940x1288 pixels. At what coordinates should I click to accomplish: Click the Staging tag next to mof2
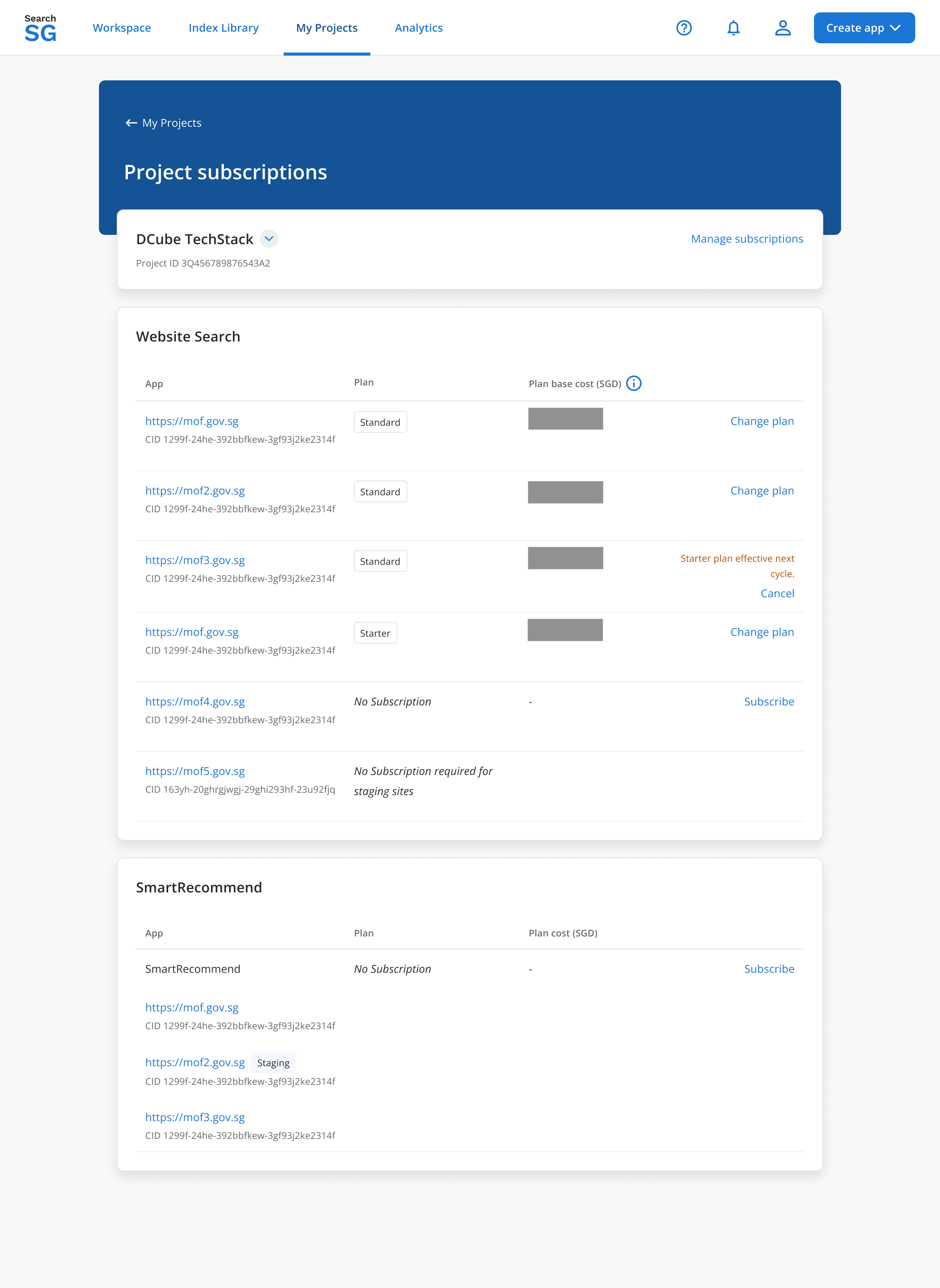(x=273, y=1063)
